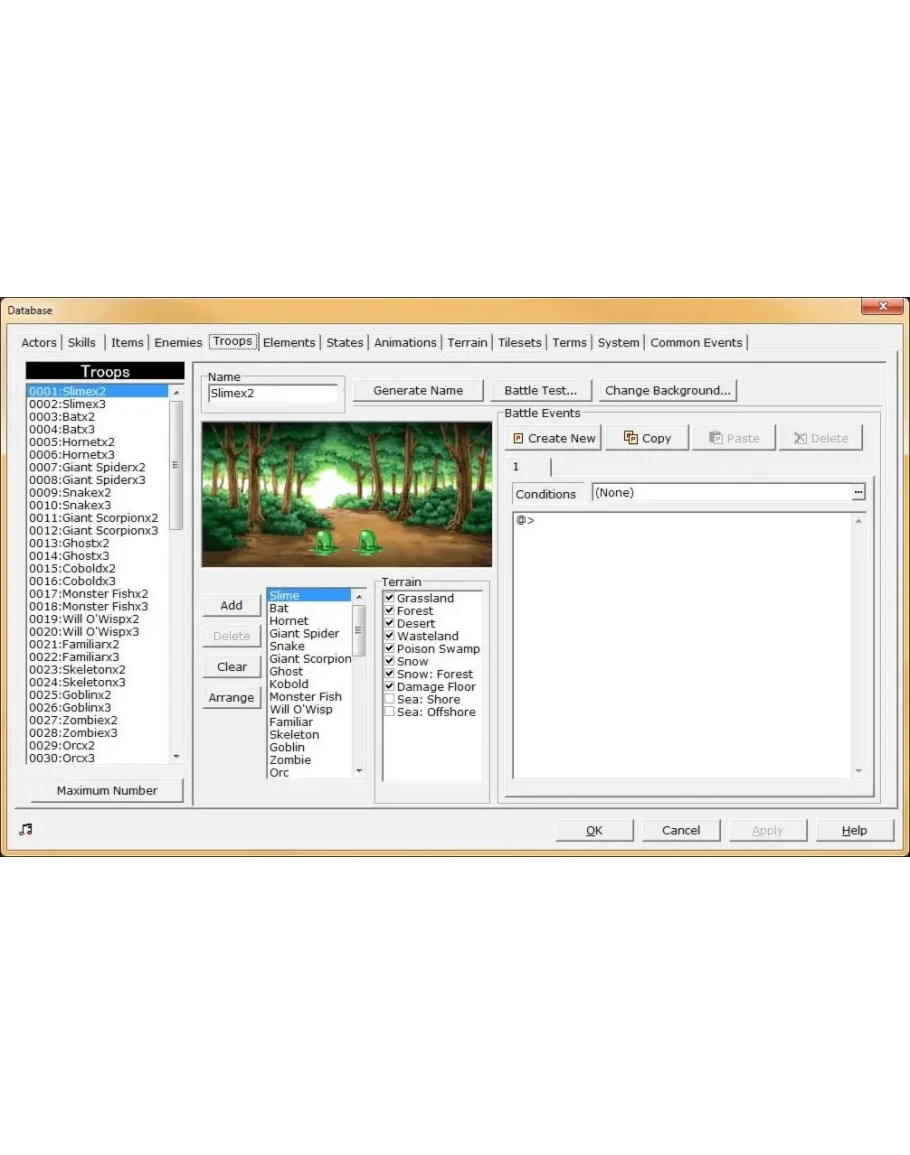
Task: Open the Common Events tab
Action: [696, 342]
